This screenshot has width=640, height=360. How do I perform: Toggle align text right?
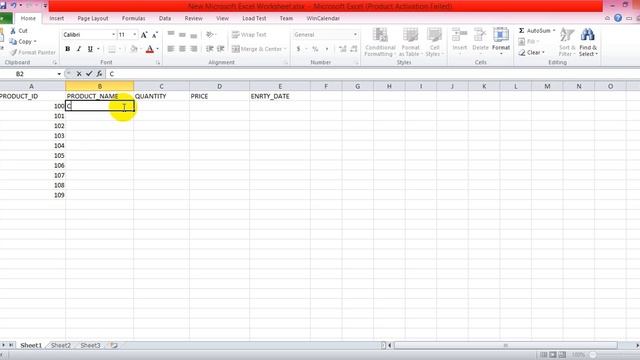(x=194, y=49)
